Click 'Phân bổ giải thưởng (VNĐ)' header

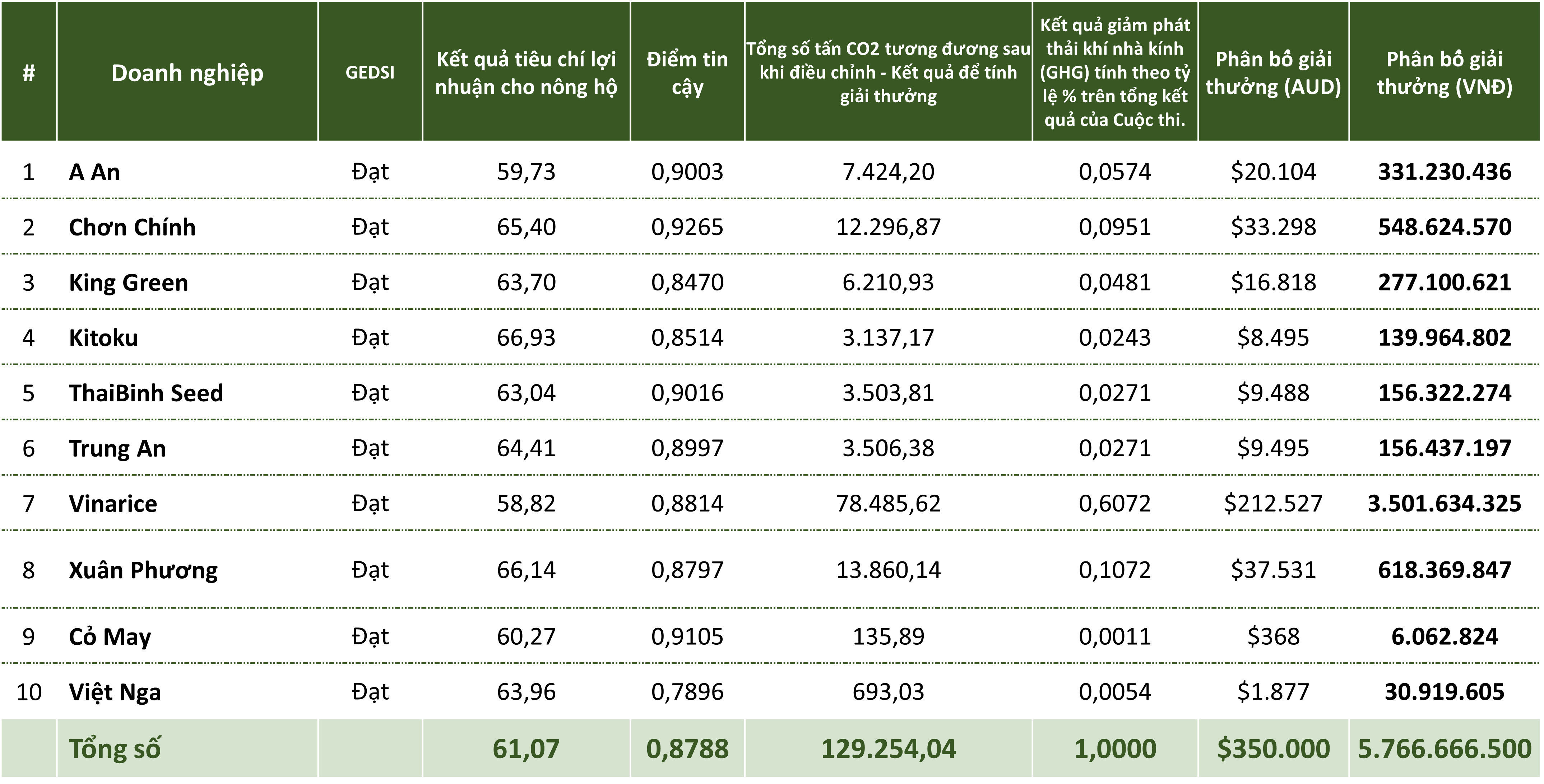pyautogui.click(x=1445, y=73)
